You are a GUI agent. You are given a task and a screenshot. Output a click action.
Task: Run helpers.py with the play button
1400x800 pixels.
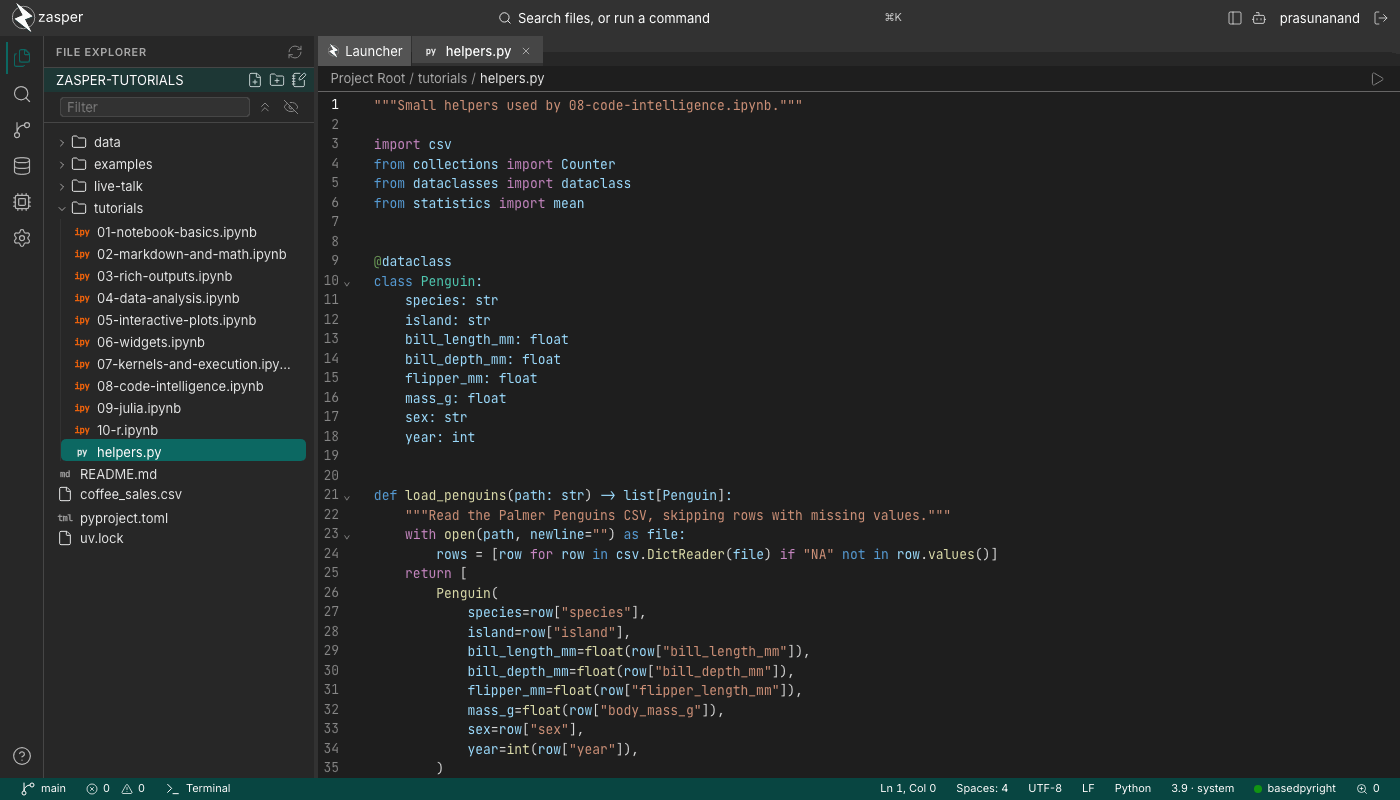click(x=1377, y=78)
